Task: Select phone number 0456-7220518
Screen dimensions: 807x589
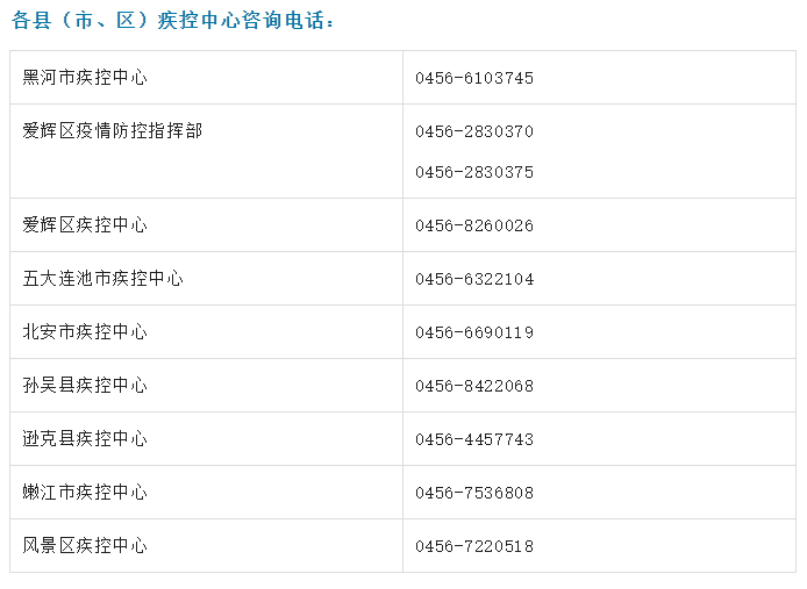Action: click(474, 547)
